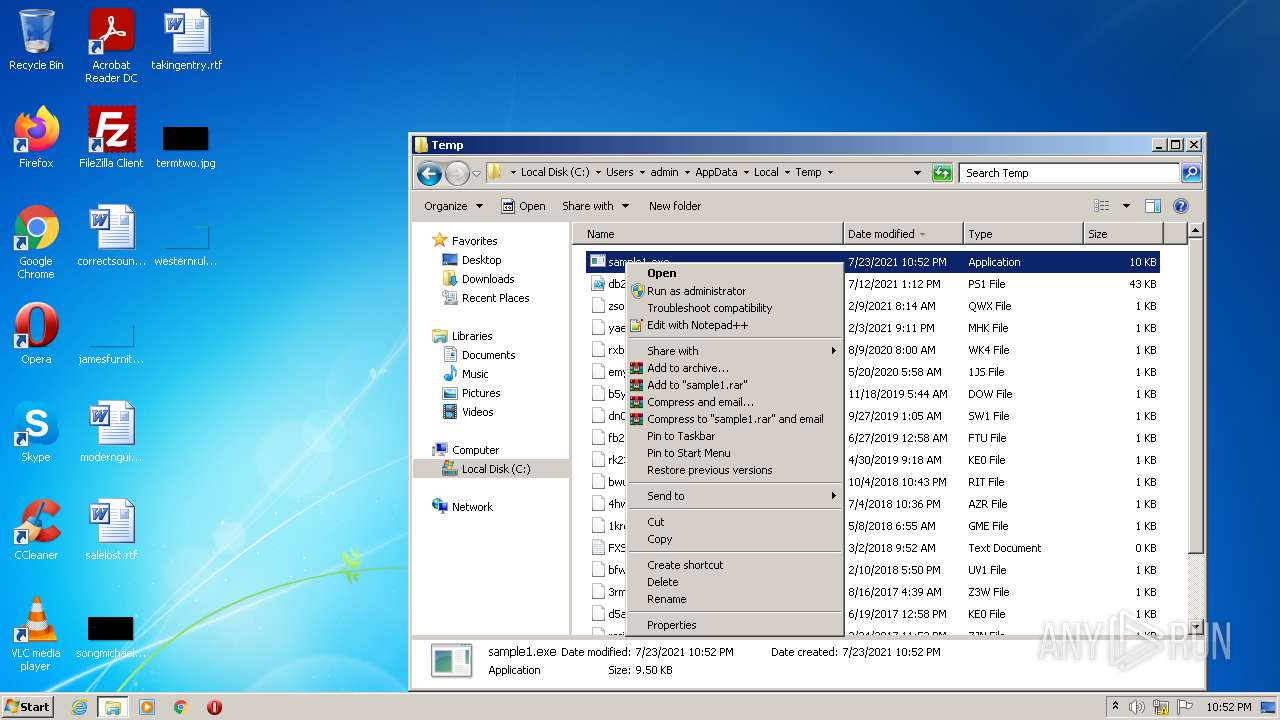
Task: Open address bar history dropdown
Action: [x=917, y=173]
